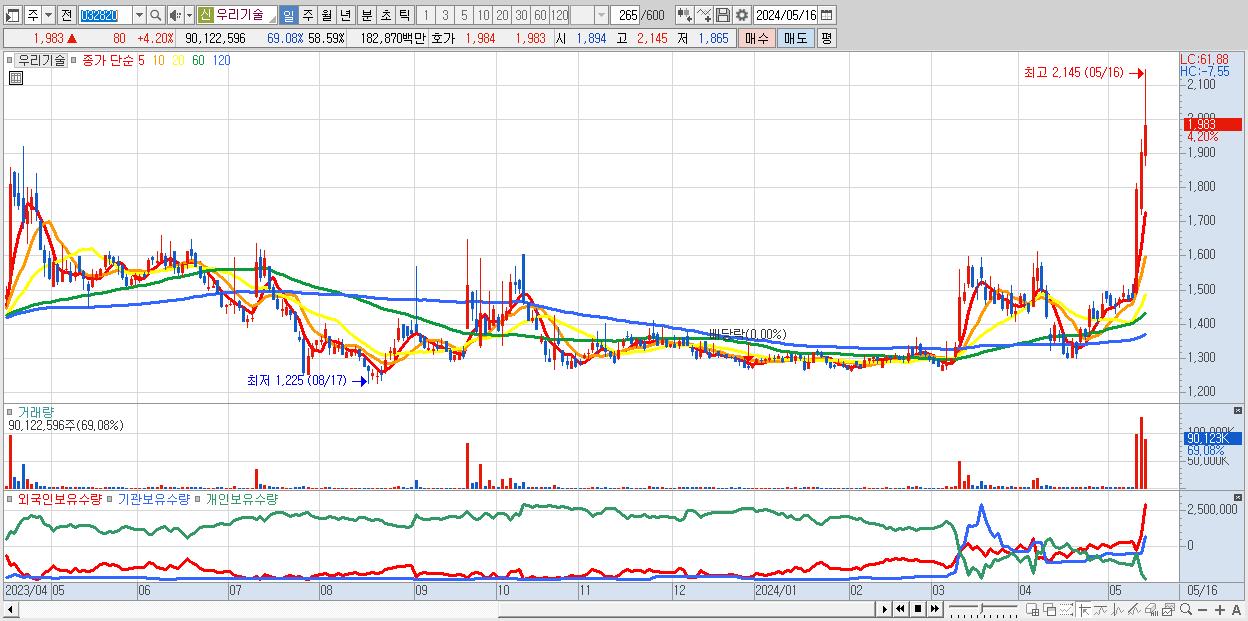Select the 분 minute period tab
This screenshot has width=1248, height=621.
(x=366, y=15)
